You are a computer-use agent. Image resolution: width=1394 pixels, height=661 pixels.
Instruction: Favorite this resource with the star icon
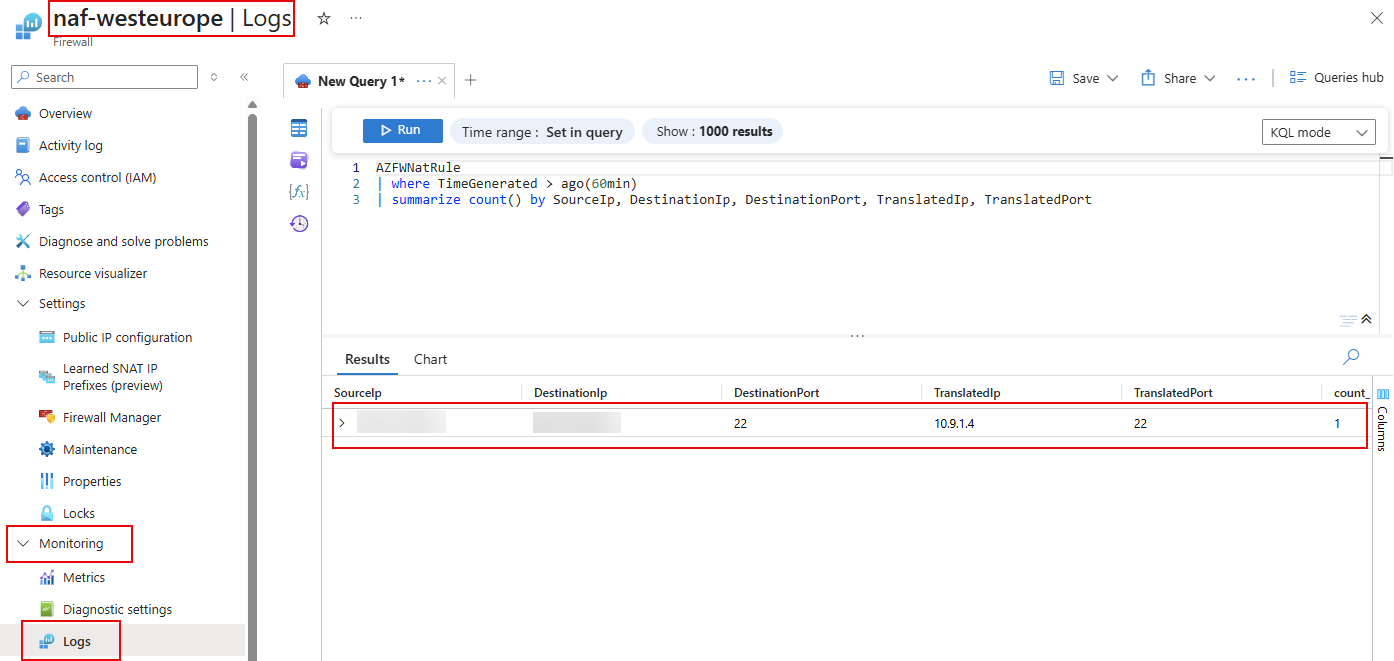(x=324, y=19)
